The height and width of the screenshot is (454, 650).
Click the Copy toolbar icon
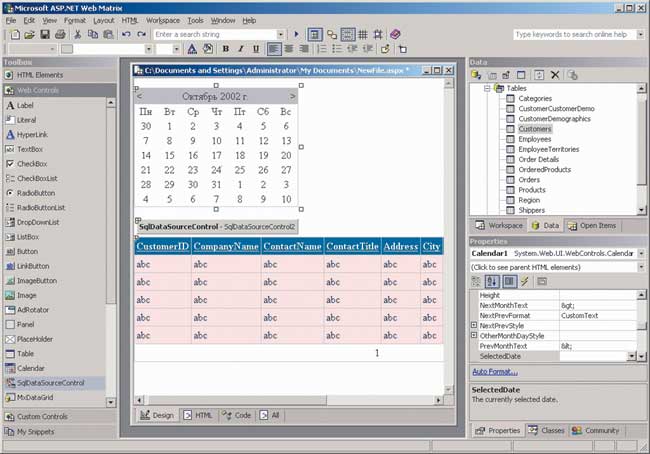(93, 34)
